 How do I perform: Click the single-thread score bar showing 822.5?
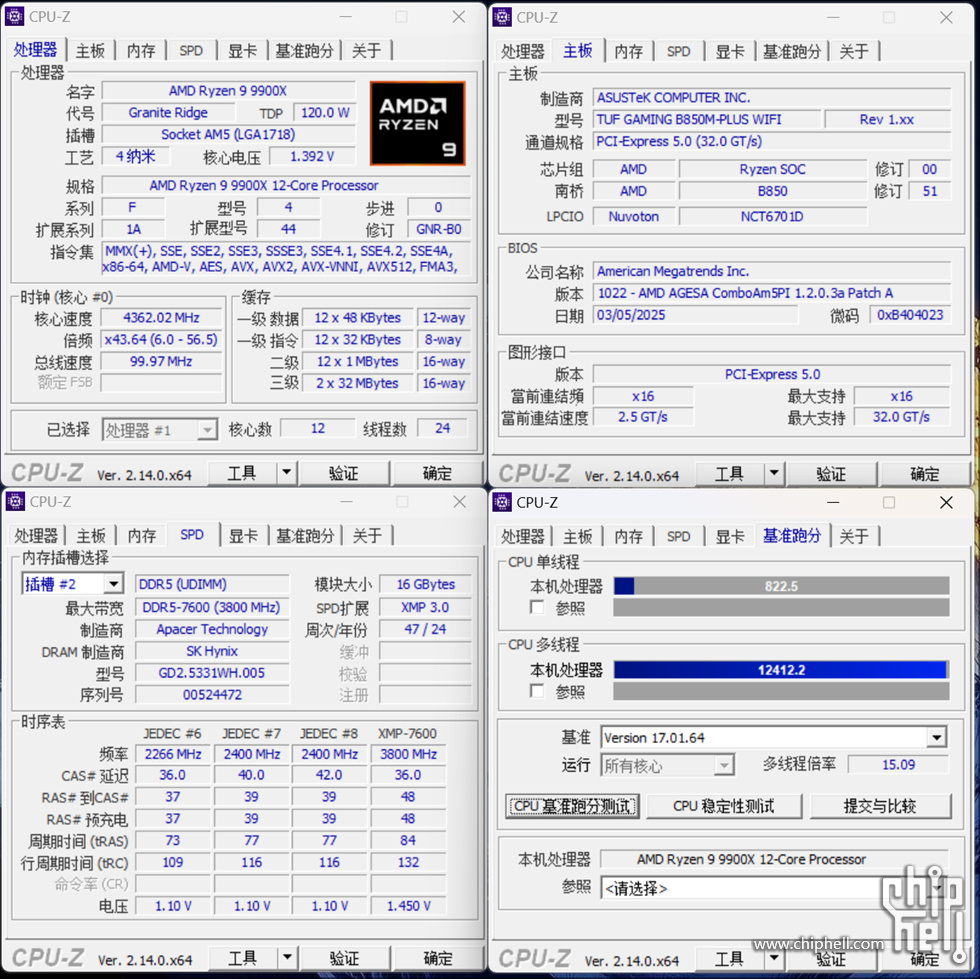point(781,586)
